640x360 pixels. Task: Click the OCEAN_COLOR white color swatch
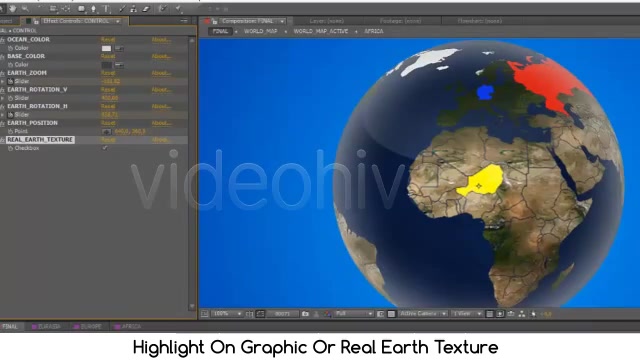pos(106,48)
